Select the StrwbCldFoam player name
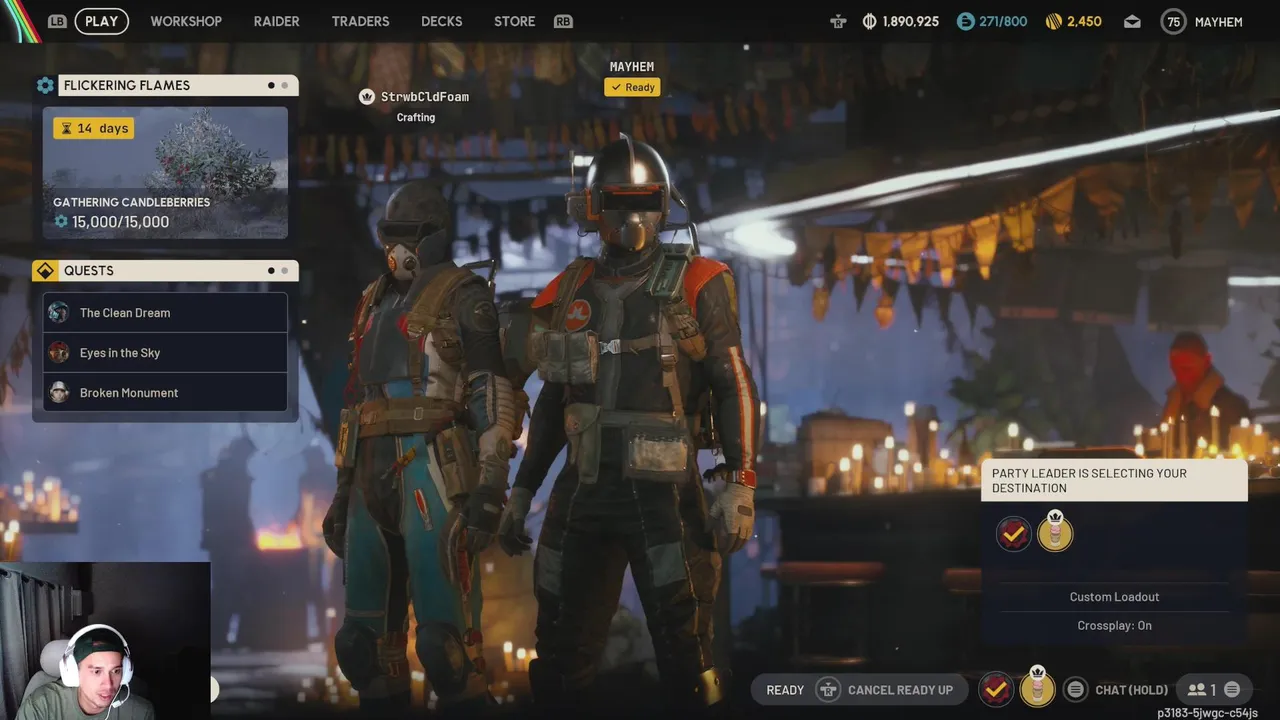Screen dimensions: 1280x720 tap(425, 97)
